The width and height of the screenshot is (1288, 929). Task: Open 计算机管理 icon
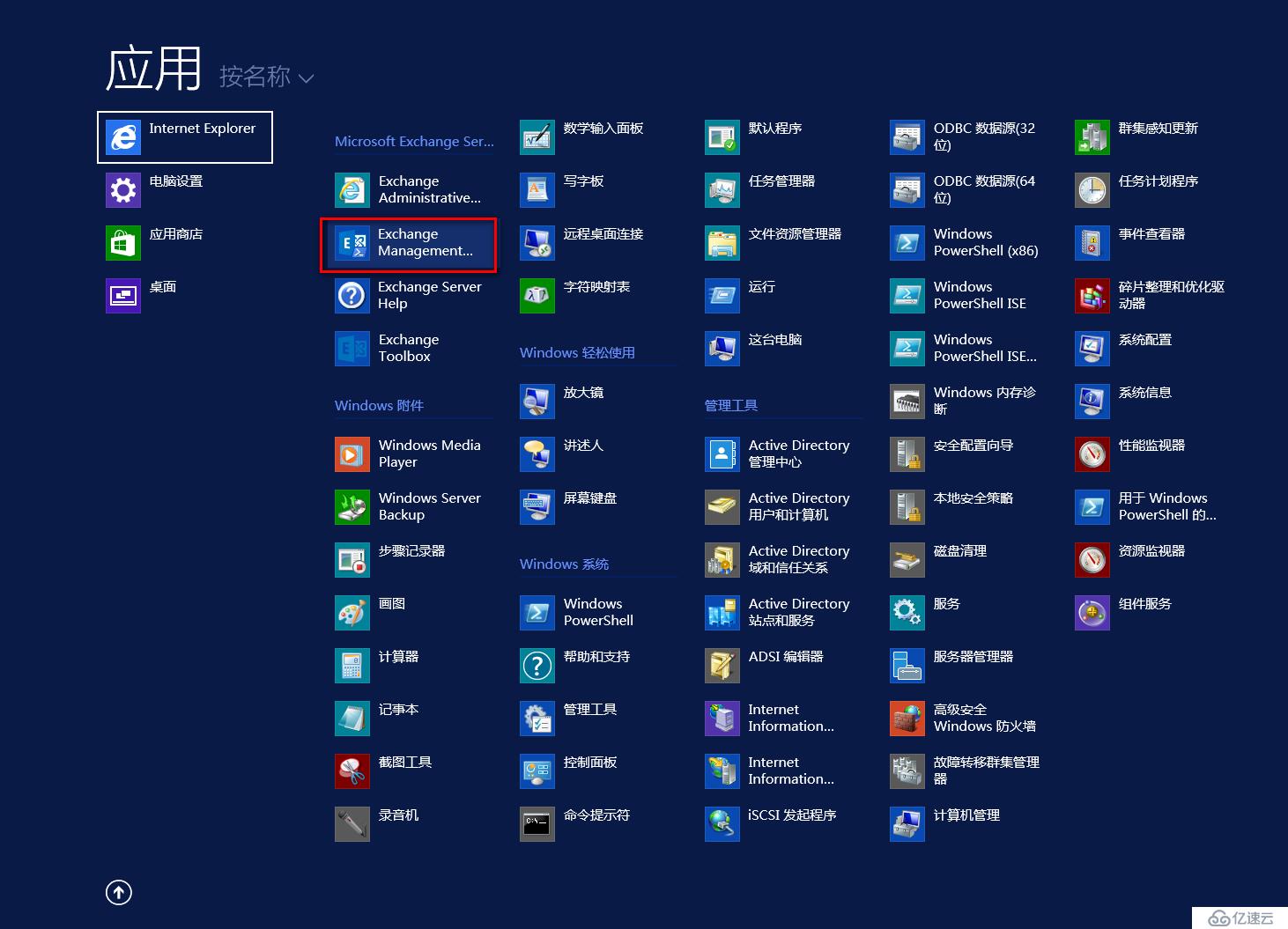coord(907,824)
